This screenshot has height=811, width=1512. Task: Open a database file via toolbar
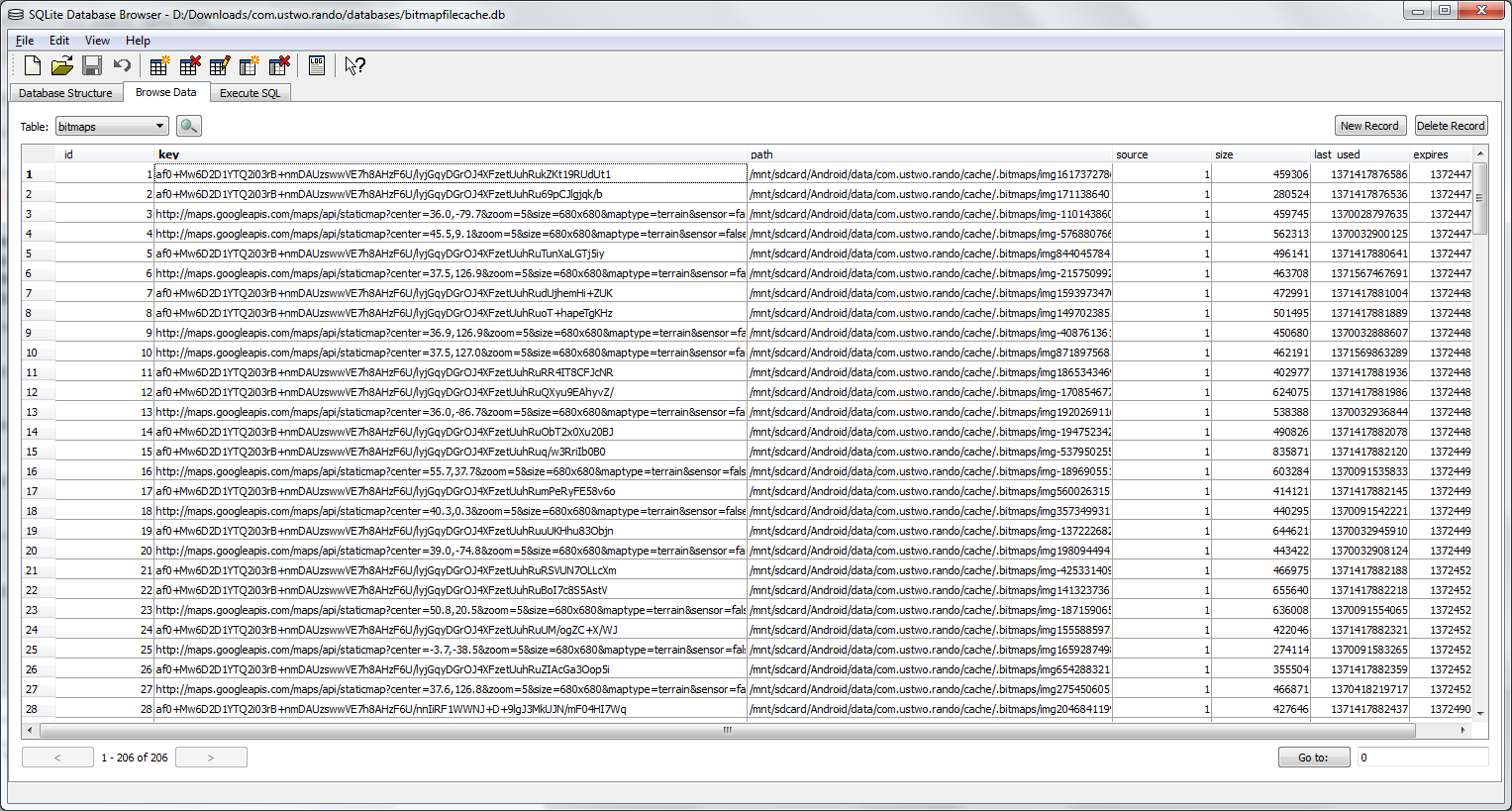[61, 66]
